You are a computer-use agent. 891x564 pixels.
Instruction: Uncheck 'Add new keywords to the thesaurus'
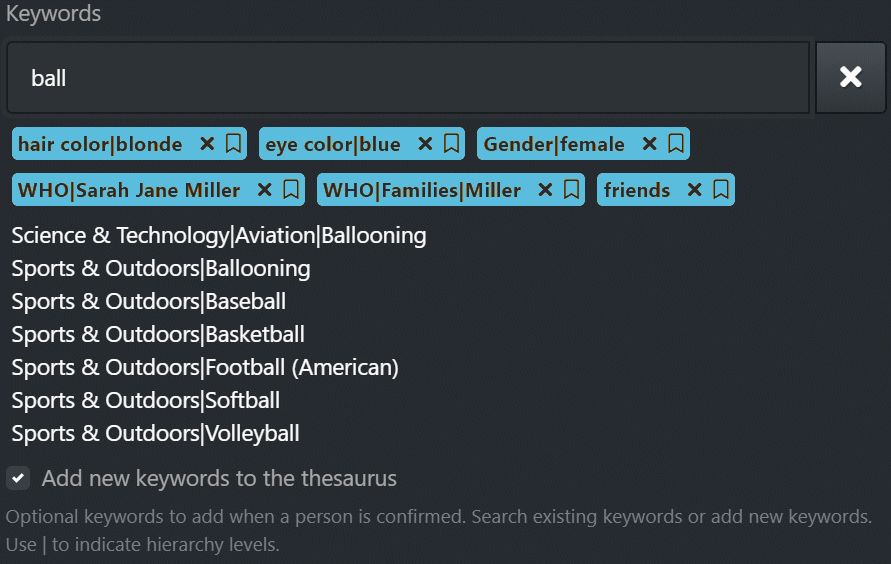(x=18, y=478)
